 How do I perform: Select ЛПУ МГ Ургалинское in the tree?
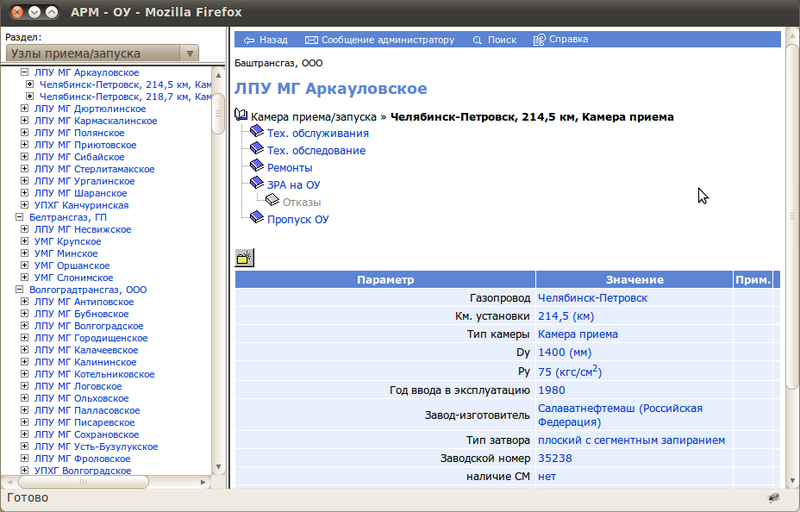point(85,181)
